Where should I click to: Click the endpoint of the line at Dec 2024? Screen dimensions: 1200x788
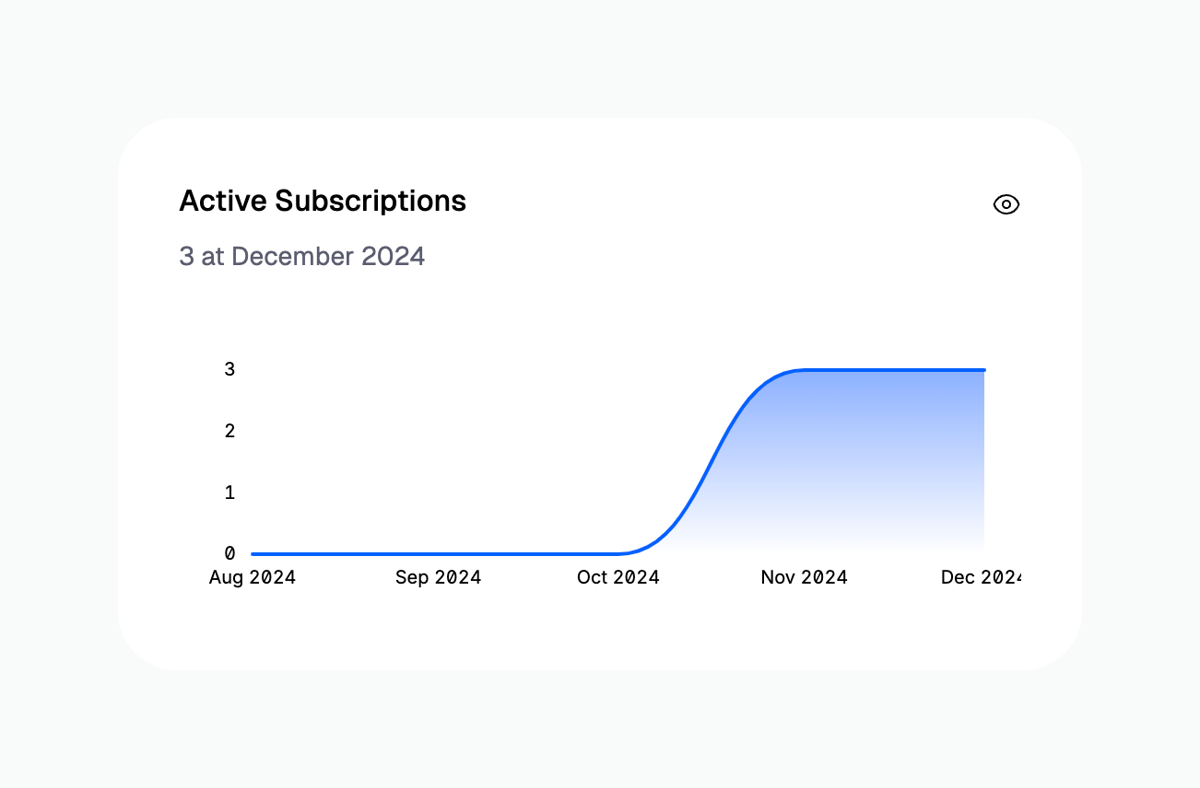point(983,369)
